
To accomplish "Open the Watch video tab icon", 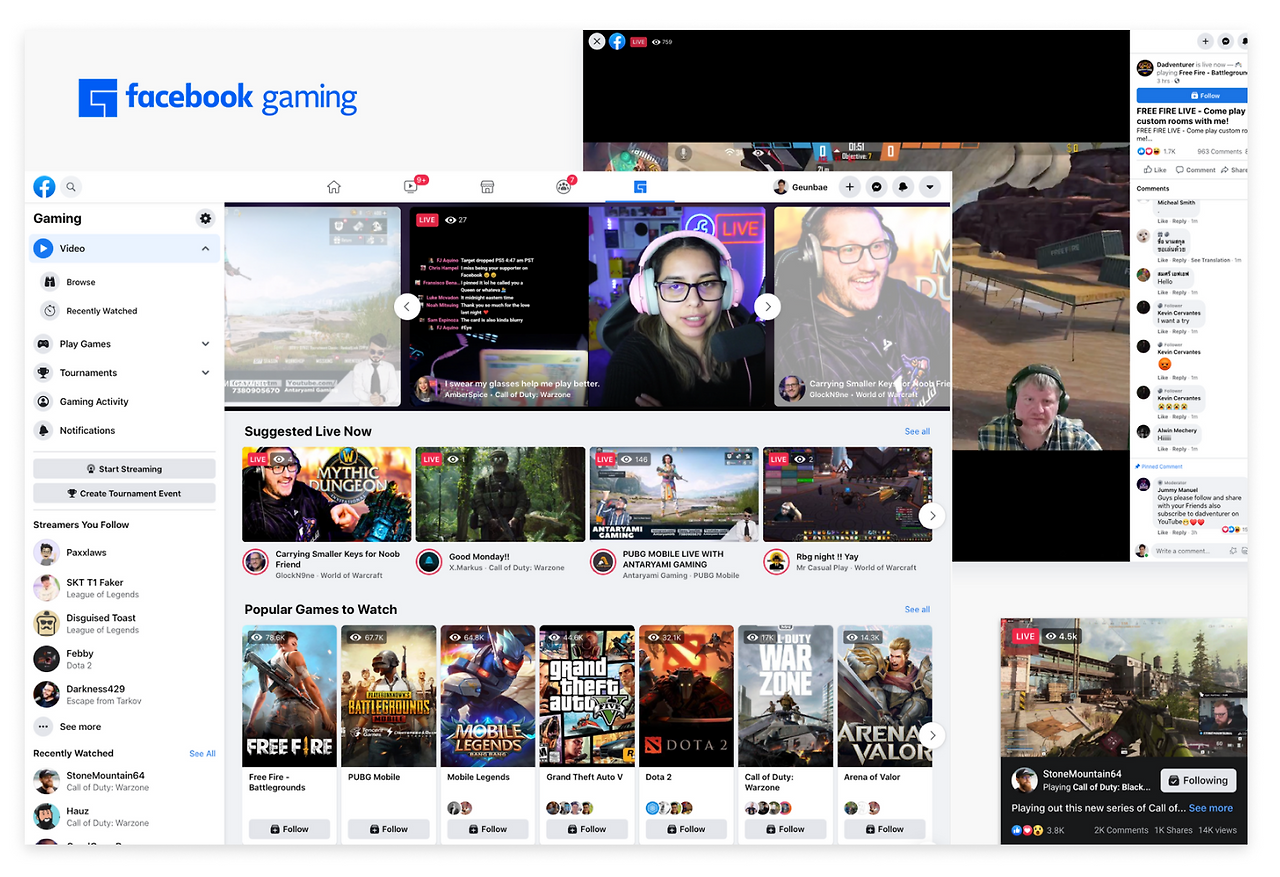I will [411, 187].
